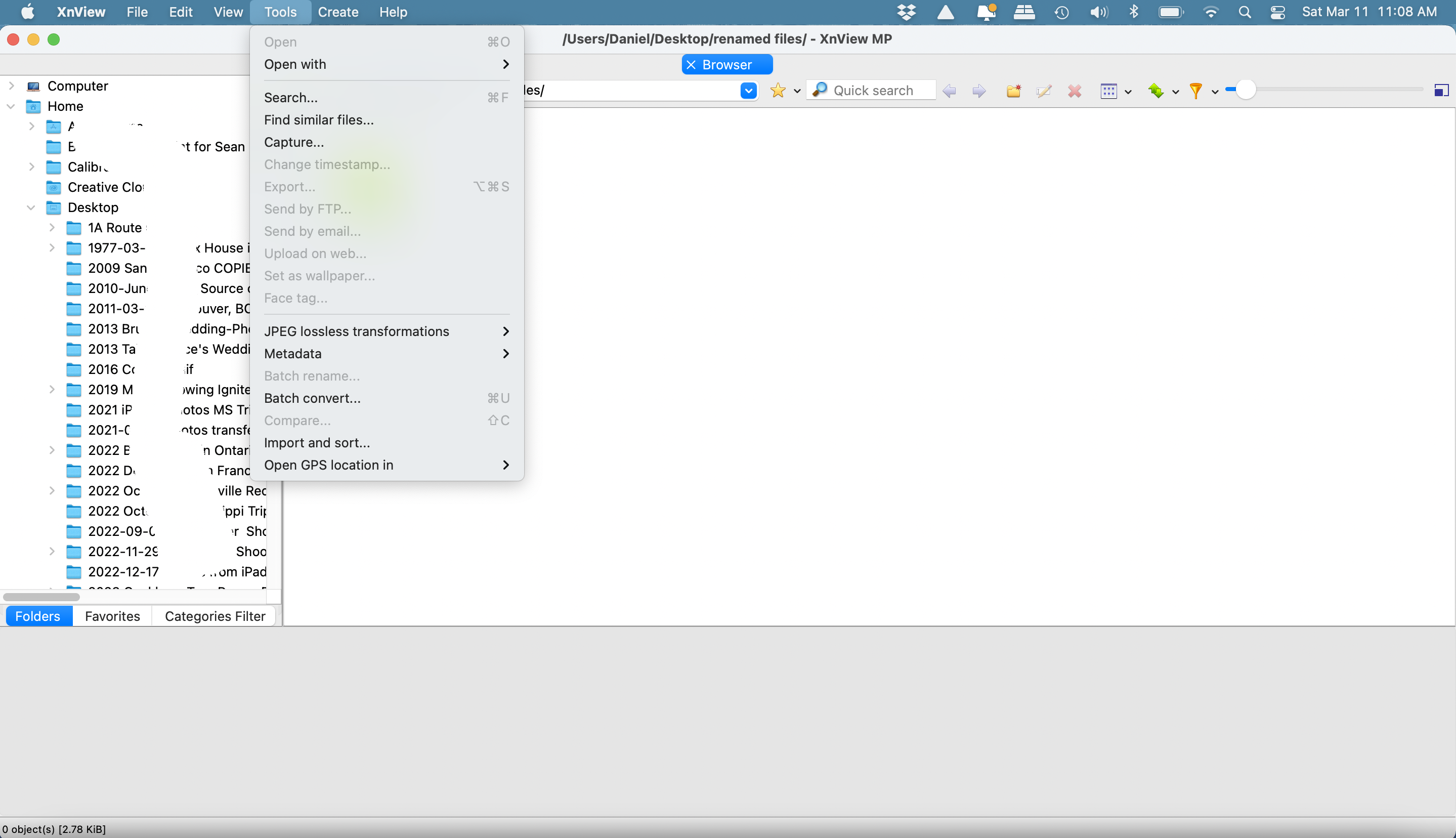Click the green sort arrows icon
Viewport: 1456px width, 838px height.
(x=1155, y=91)
